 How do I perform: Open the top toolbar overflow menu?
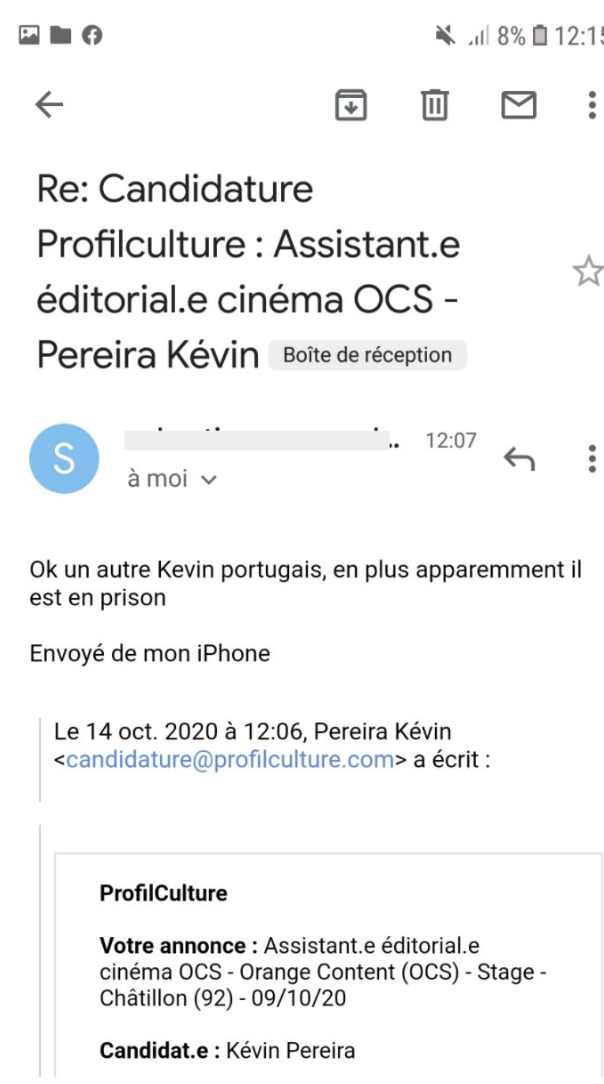tap(591, 104)
